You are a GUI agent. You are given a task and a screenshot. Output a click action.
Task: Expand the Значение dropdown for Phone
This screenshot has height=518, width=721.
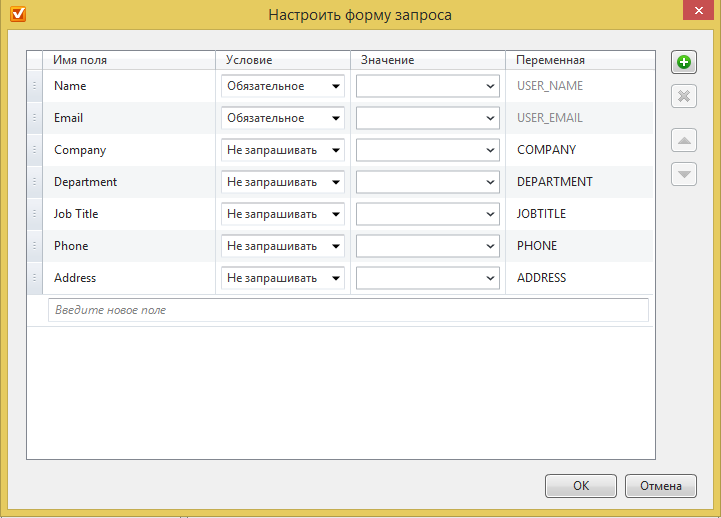tap(428, 246)
